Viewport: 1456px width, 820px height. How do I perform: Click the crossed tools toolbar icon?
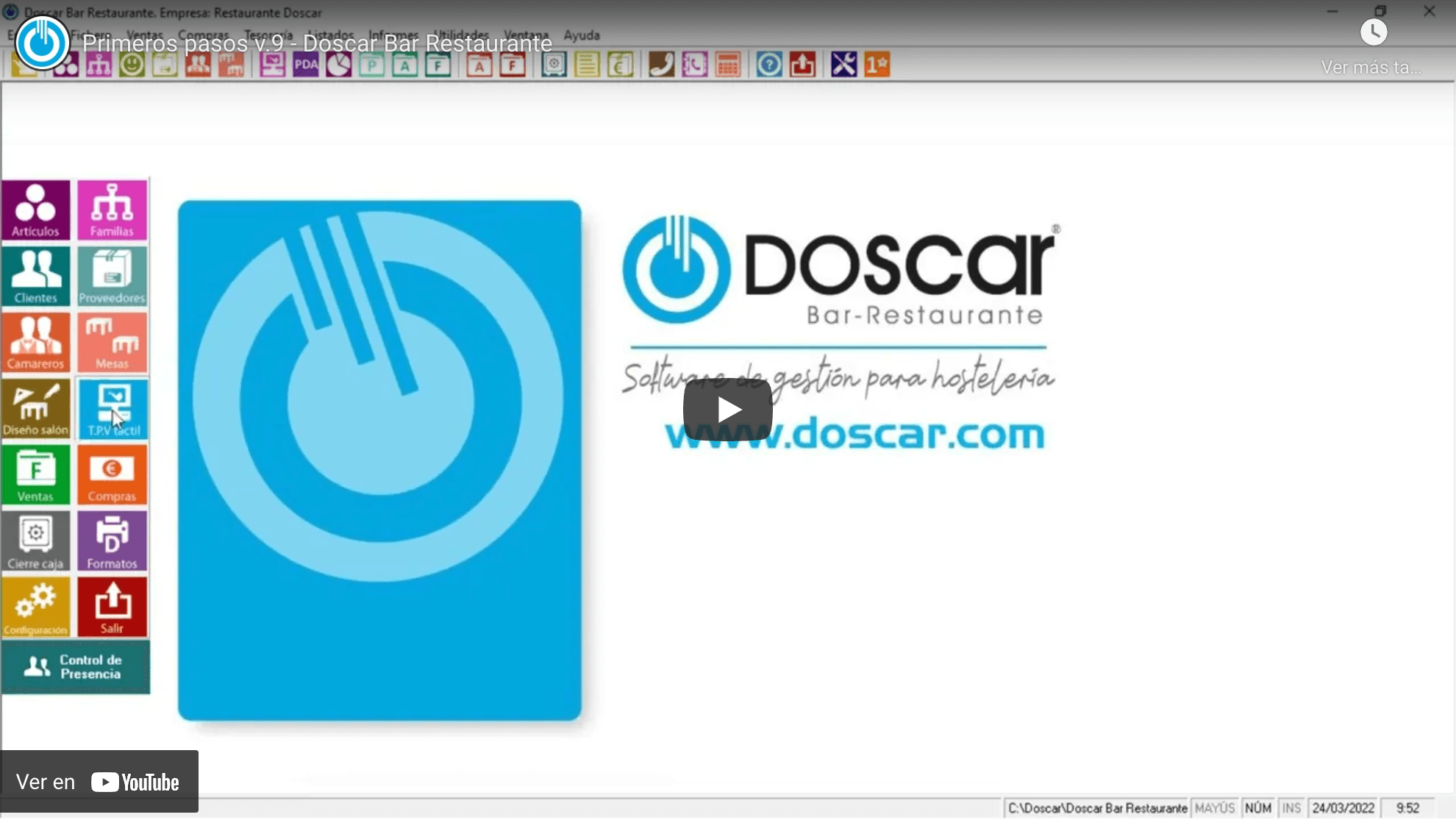pyautogui.click(x=843, y=65)
